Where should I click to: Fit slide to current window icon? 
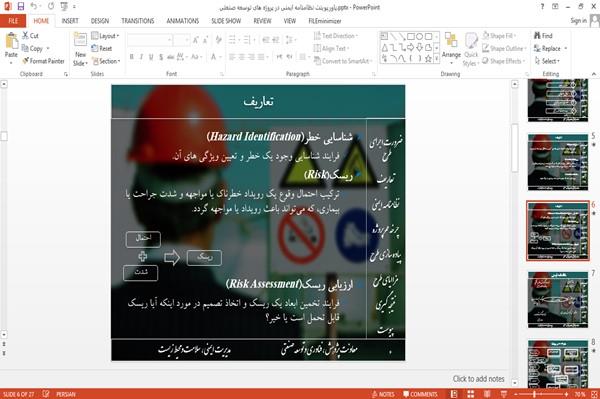click(x=594, y=394)
